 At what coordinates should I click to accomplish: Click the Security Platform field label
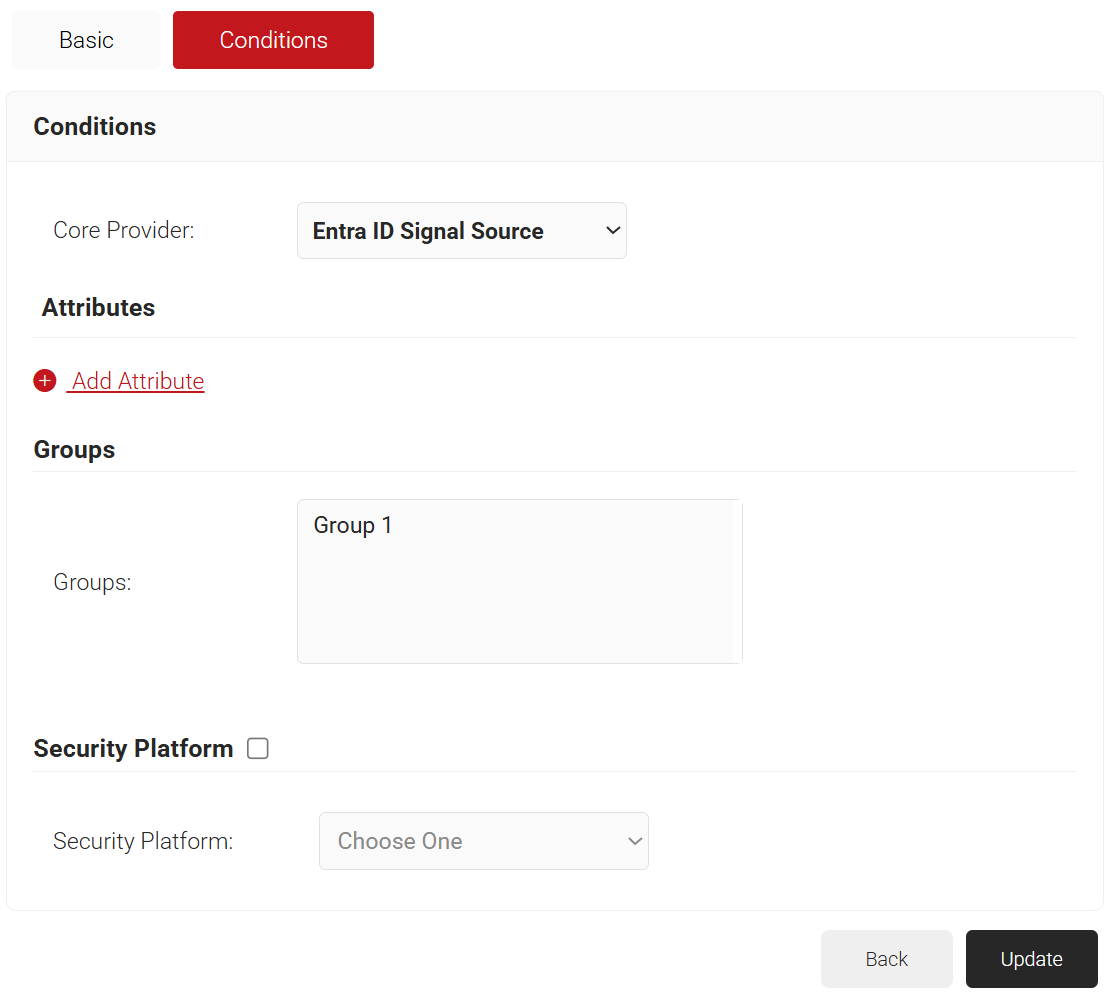tap(143, 841)
